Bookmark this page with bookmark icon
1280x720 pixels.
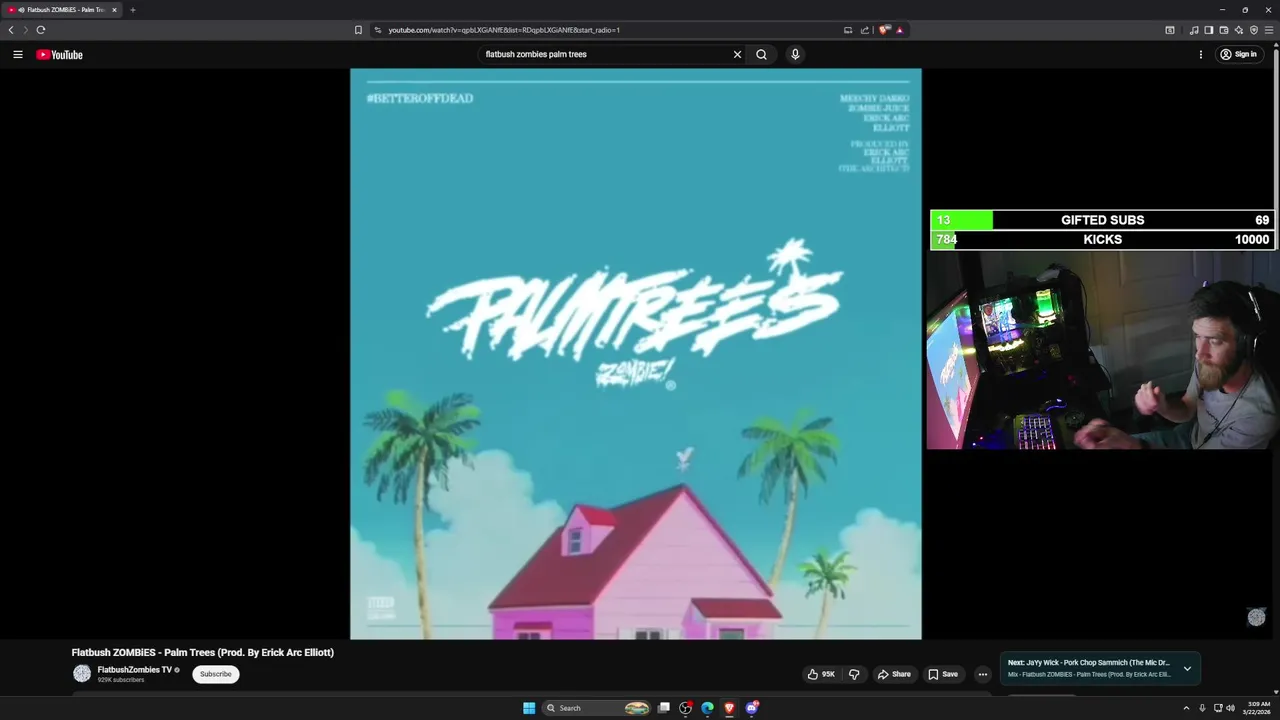pyautogui.click(x=358, y=30)
